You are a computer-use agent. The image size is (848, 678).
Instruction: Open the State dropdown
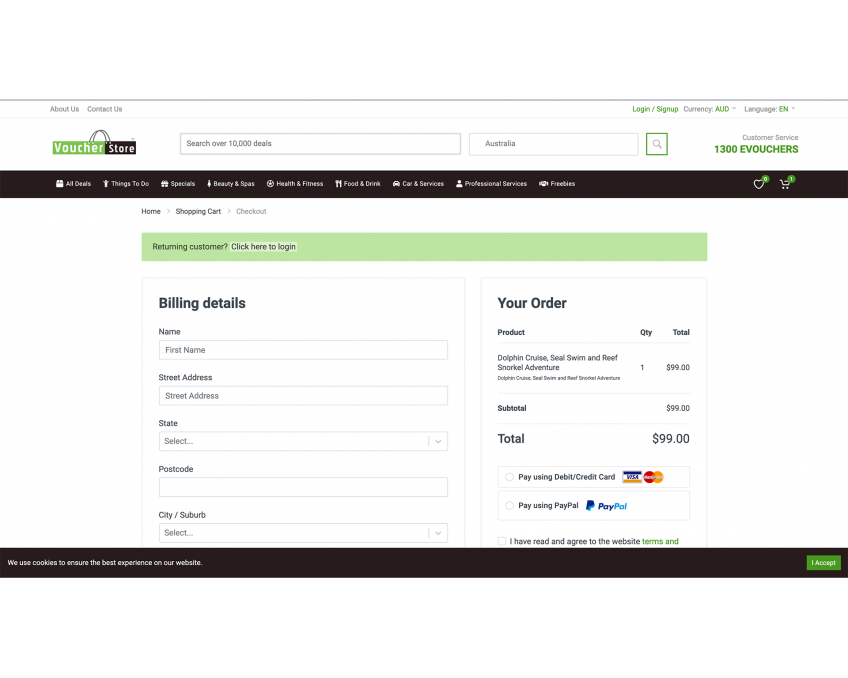pyautogui.click(x=303, y=440)
